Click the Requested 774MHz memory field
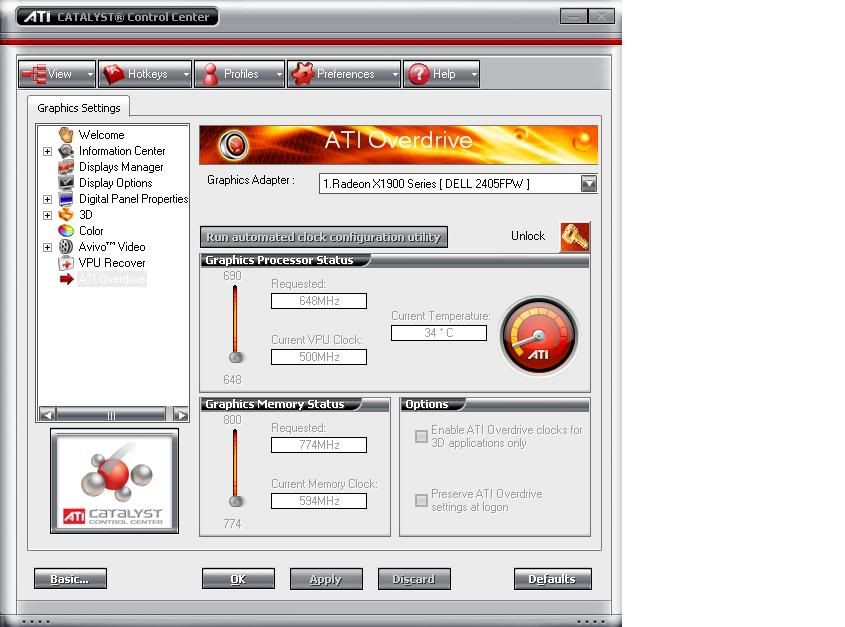 [319, 445]
